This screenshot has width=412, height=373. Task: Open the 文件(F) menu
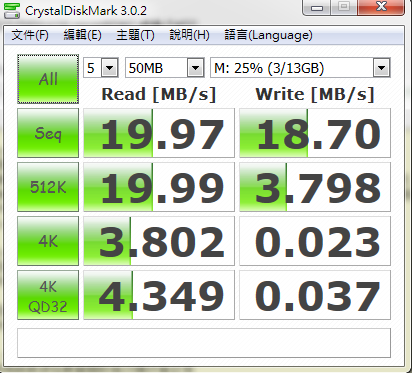30,35
